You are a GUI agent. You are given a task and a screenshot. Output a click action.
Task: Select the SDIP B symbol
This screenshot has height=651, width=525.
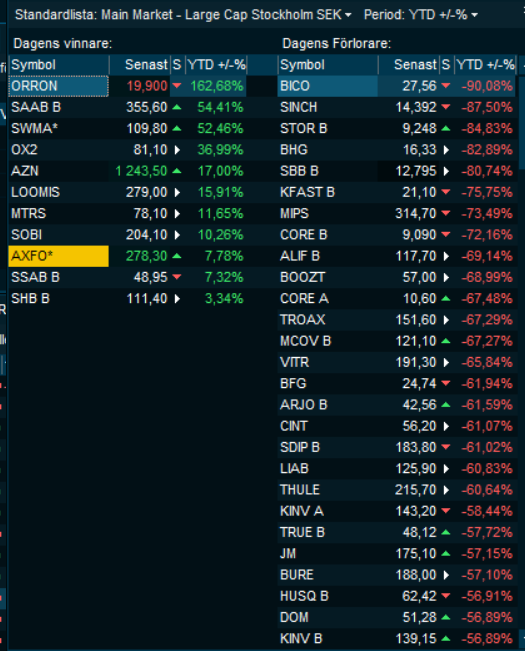point(300,447)
